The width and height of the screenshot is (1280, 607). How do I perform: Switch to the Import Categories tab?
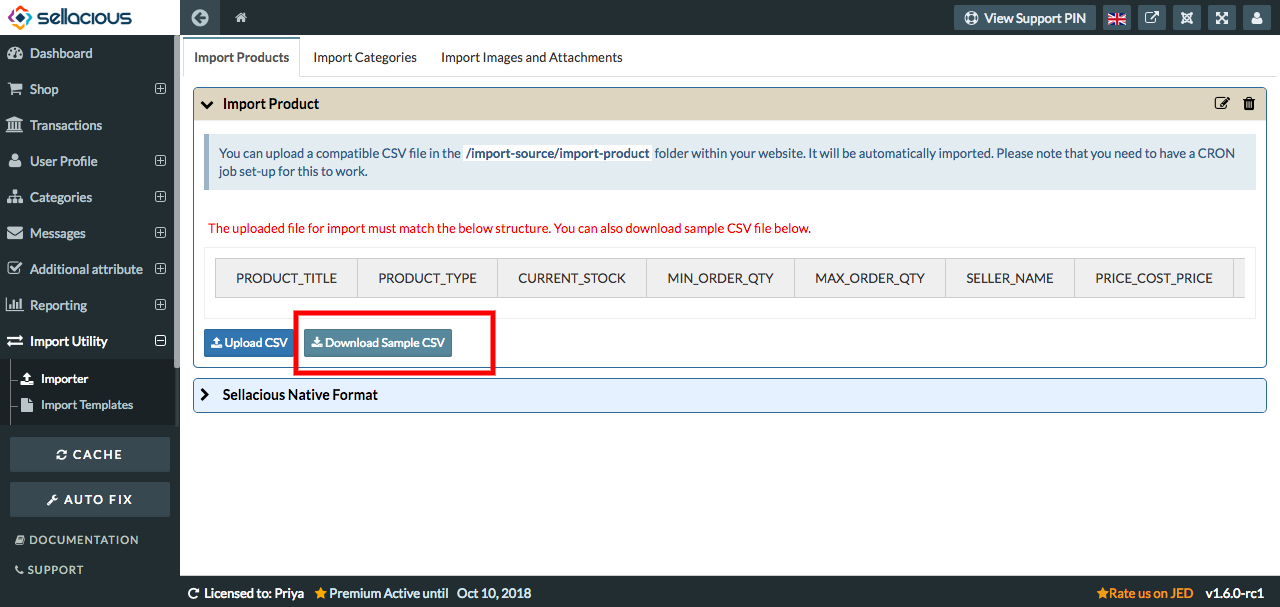pyautogui.click(x=365, y=58)
